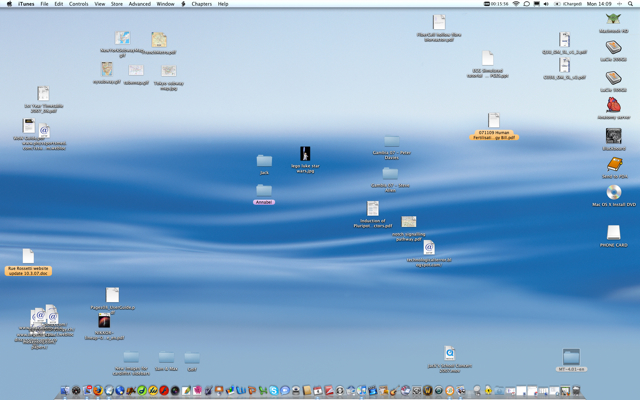Click the battery Charged indicator

568,4
